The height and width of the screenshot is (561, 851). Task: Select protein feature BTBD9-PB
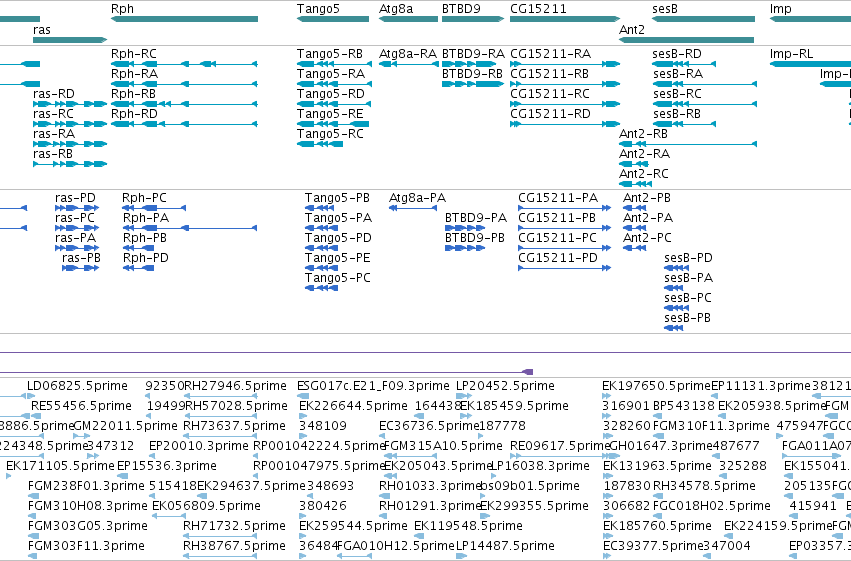coord(465,248)
